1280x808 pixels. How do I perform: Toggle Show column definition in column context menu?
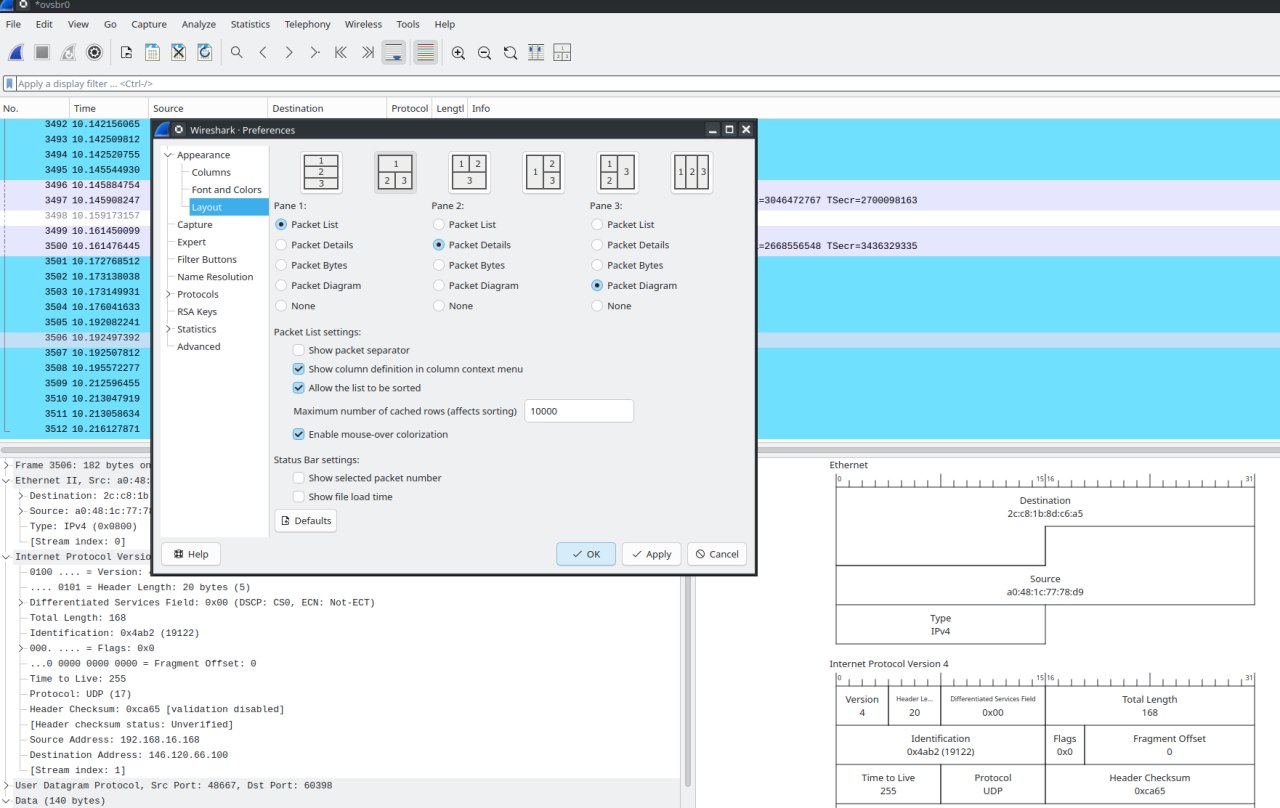[299, 369]
